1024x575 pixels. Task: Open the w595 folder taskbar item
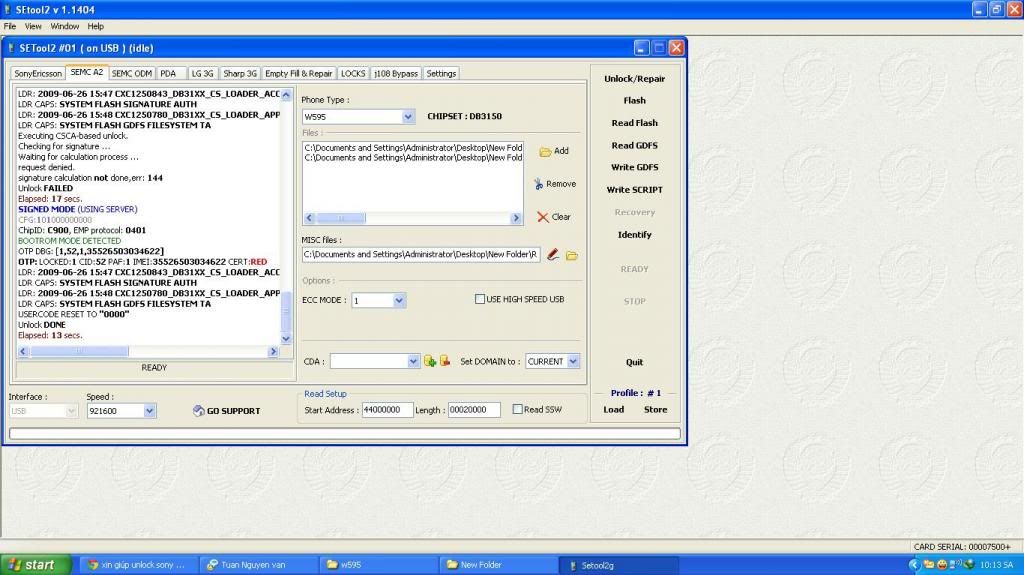coord(379,565)
